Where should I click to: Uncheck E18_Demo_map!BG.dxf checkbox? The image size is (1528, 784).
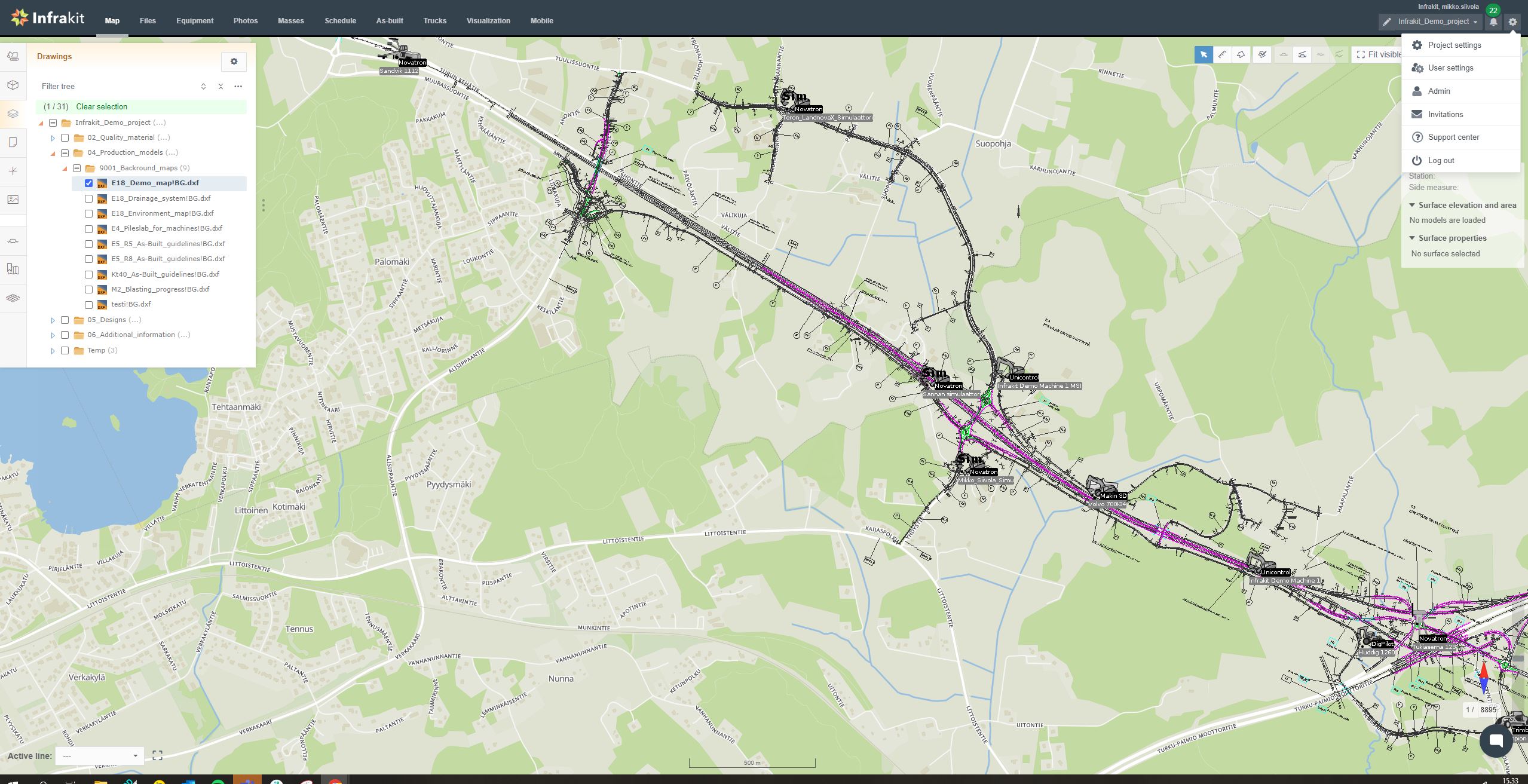click(89, 183)
